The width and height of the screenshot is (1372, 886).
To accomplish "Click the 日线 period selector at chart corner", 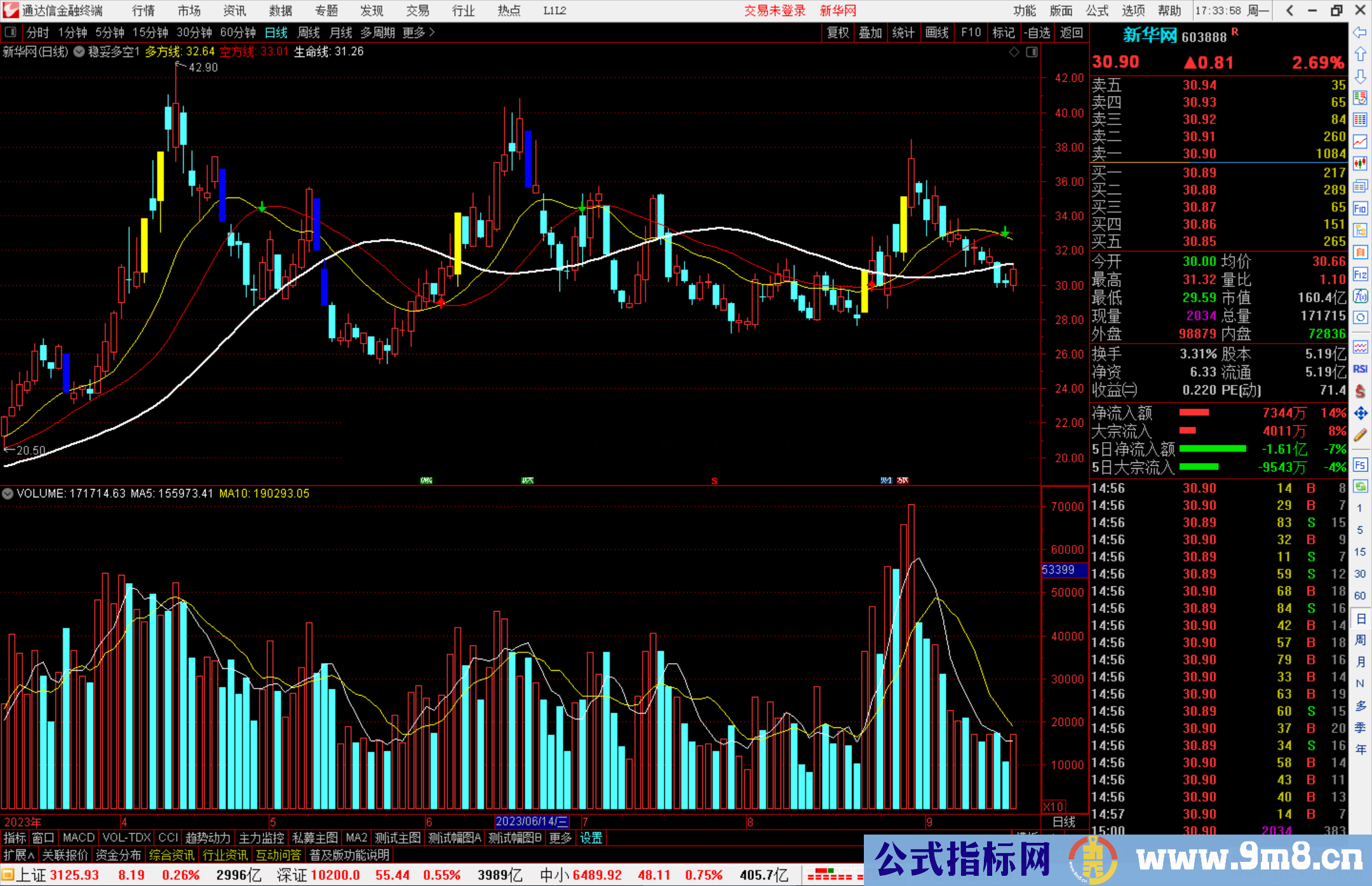I will pos(1065,822).
